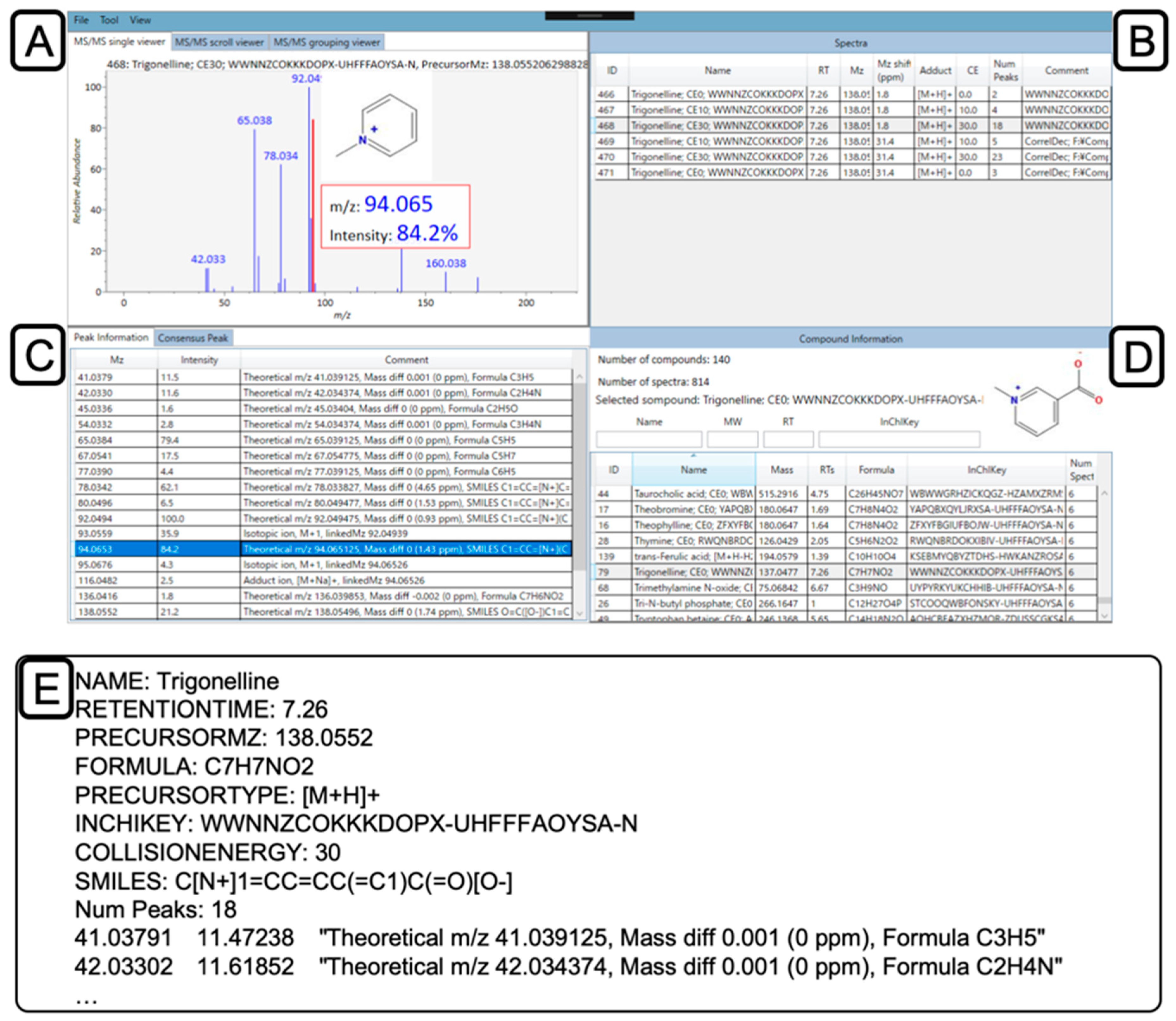Click the Trigonelline structure image in Compound Information
1176x1021 pixels.
(x=1048, y=395)
